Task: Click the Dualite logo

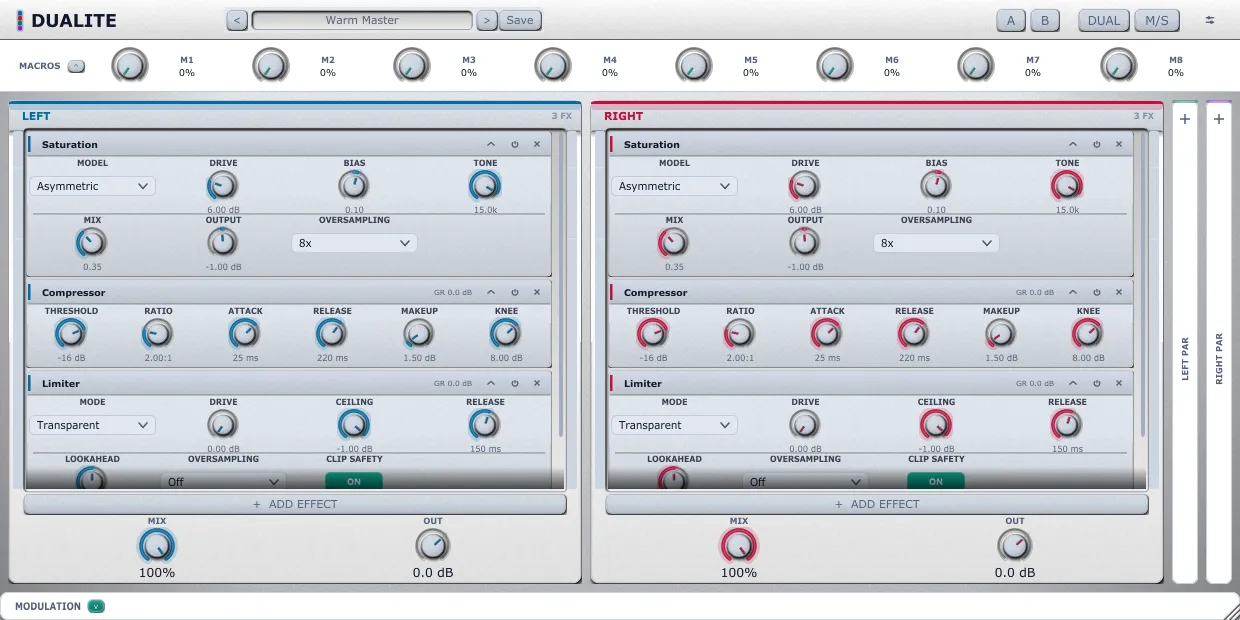Action: point(67,20)
